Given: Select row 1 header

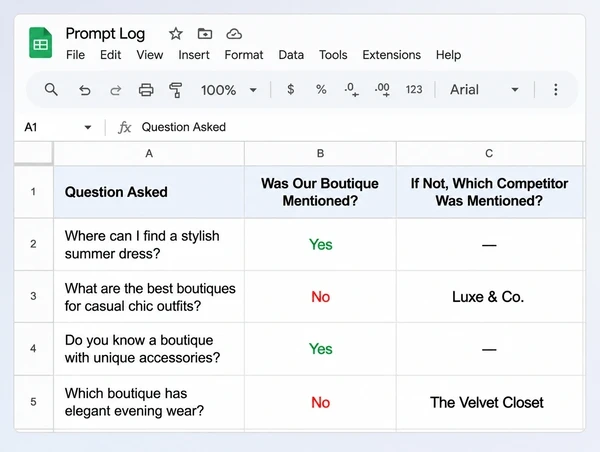Looking at the screenshot, I should pos(34,192).
